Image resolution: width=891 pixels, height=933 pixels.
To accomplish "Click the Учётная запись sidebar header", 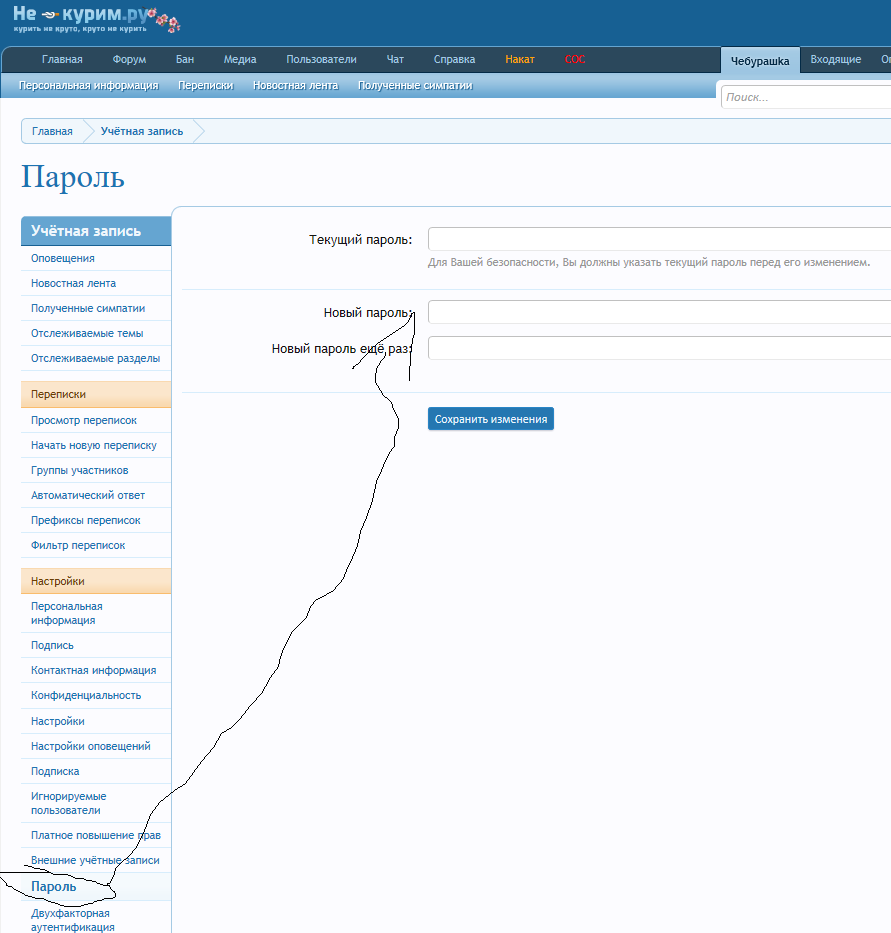I will pyautogui.click(x=96, y=231).
